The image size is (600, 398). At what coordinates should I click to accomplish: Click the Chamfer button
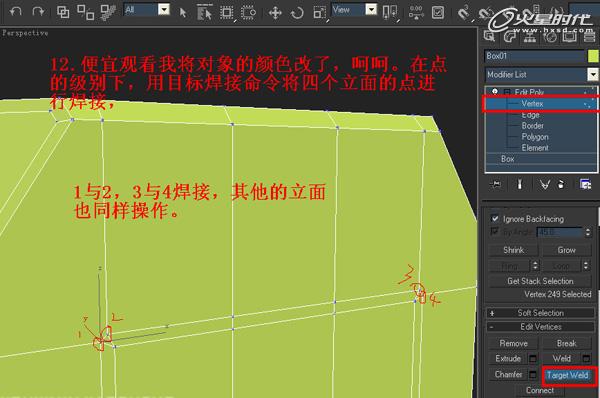508,374
